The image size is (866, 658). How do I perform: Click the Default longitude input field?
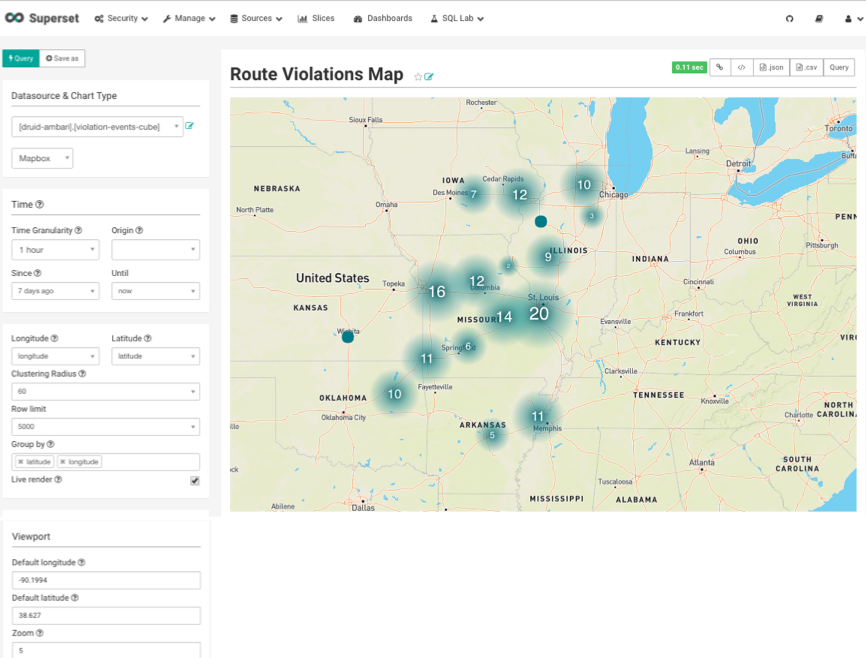(x=106, y=580)
